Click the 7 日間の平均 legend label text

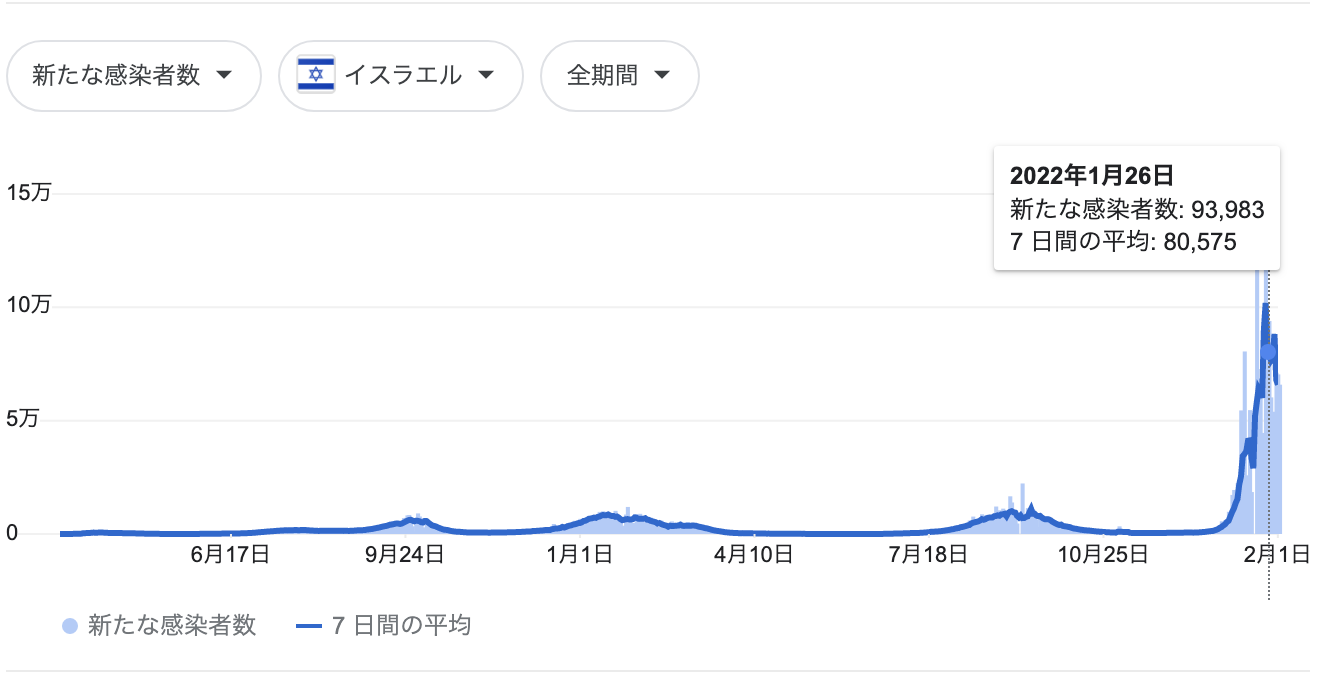[399, 627]
